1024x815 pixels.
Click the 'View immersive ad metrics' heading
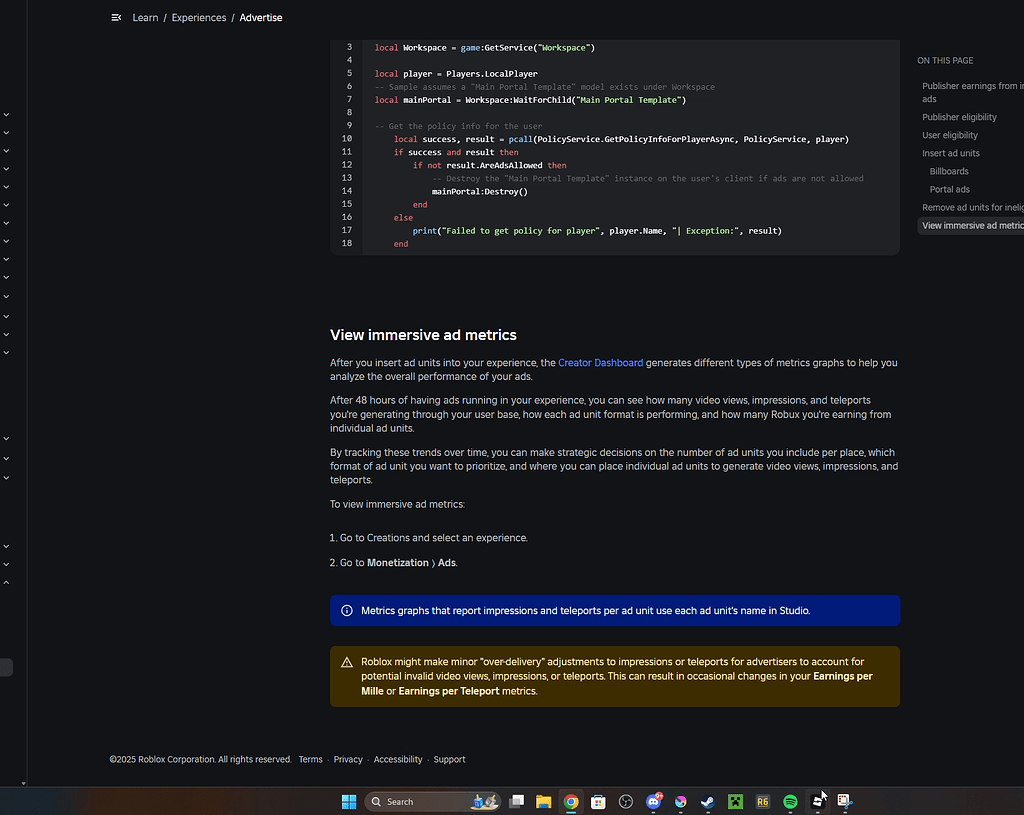coord(423,335)
